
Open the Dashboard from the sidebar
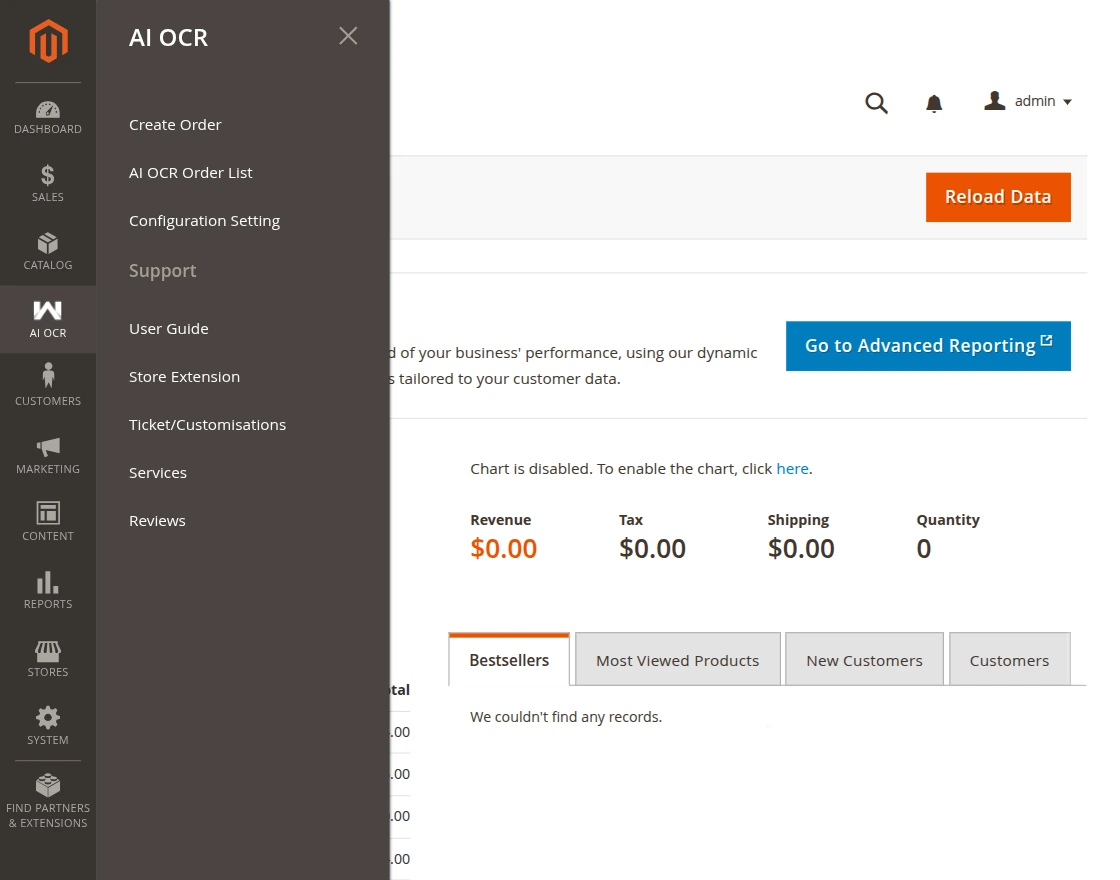[x=47, y=115]
